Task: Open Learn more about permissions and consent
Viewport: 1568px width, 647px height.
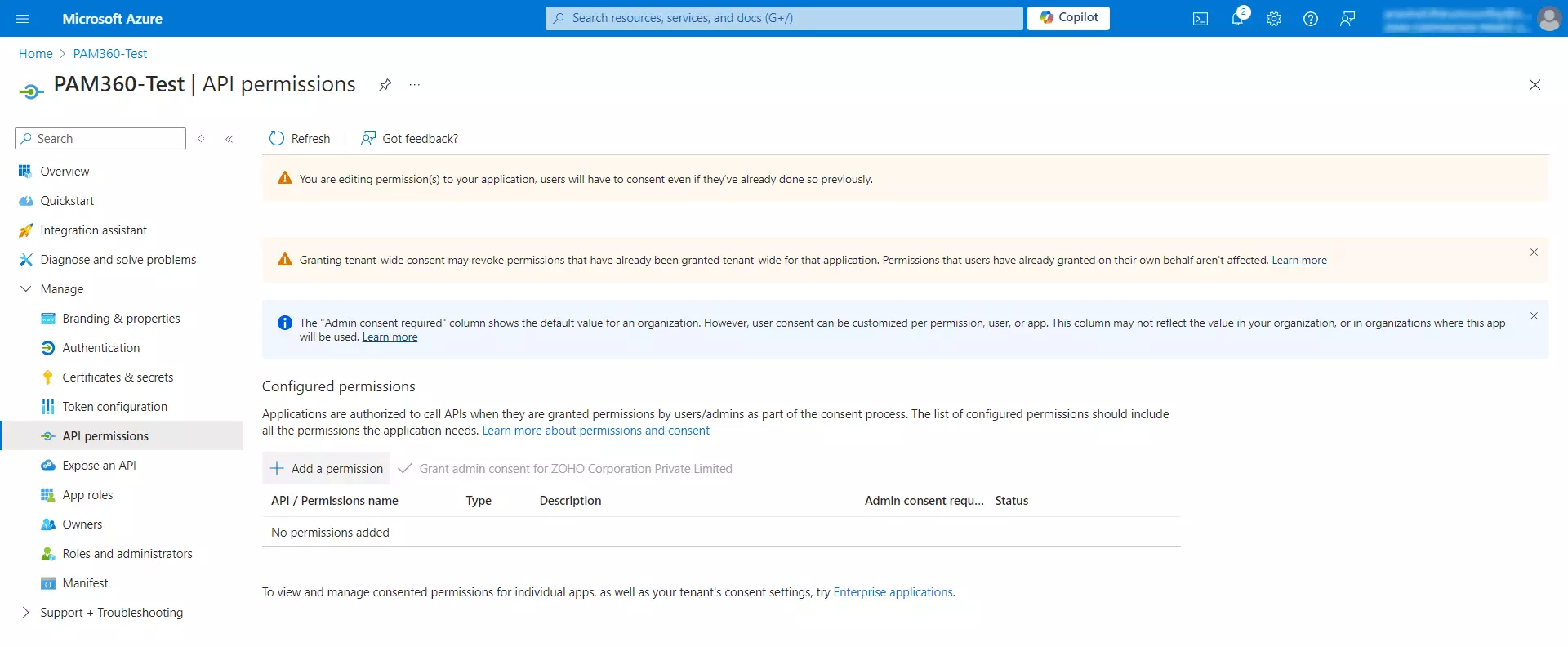Action: [x=595, y=431]
